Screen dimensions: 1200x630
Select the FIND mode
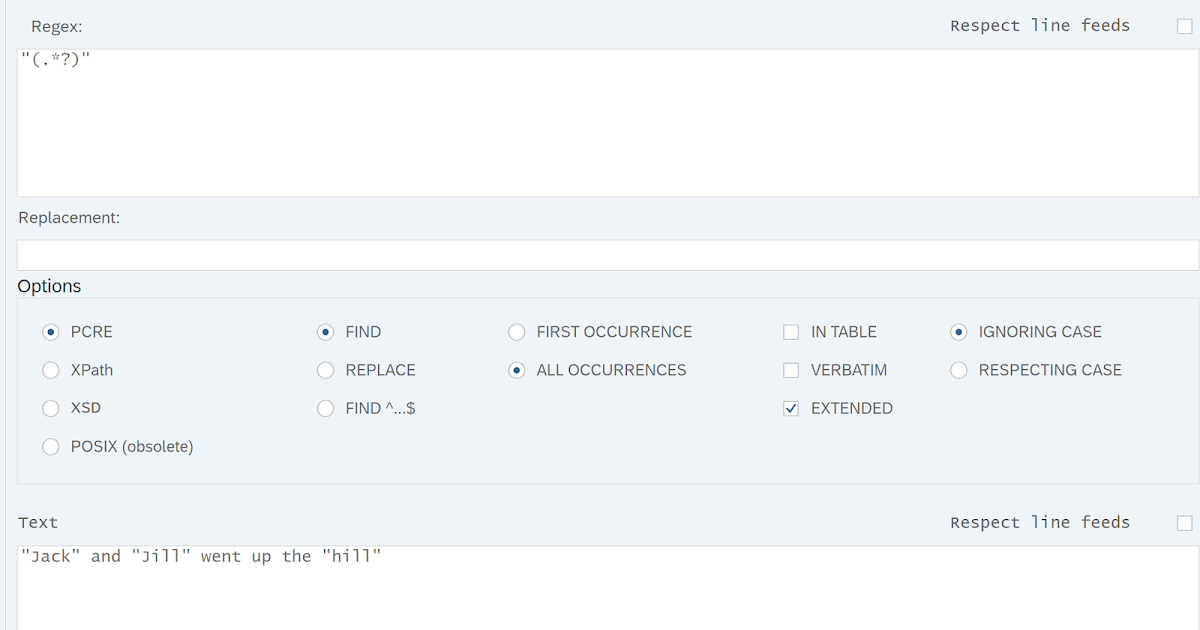tap(325, 331)
